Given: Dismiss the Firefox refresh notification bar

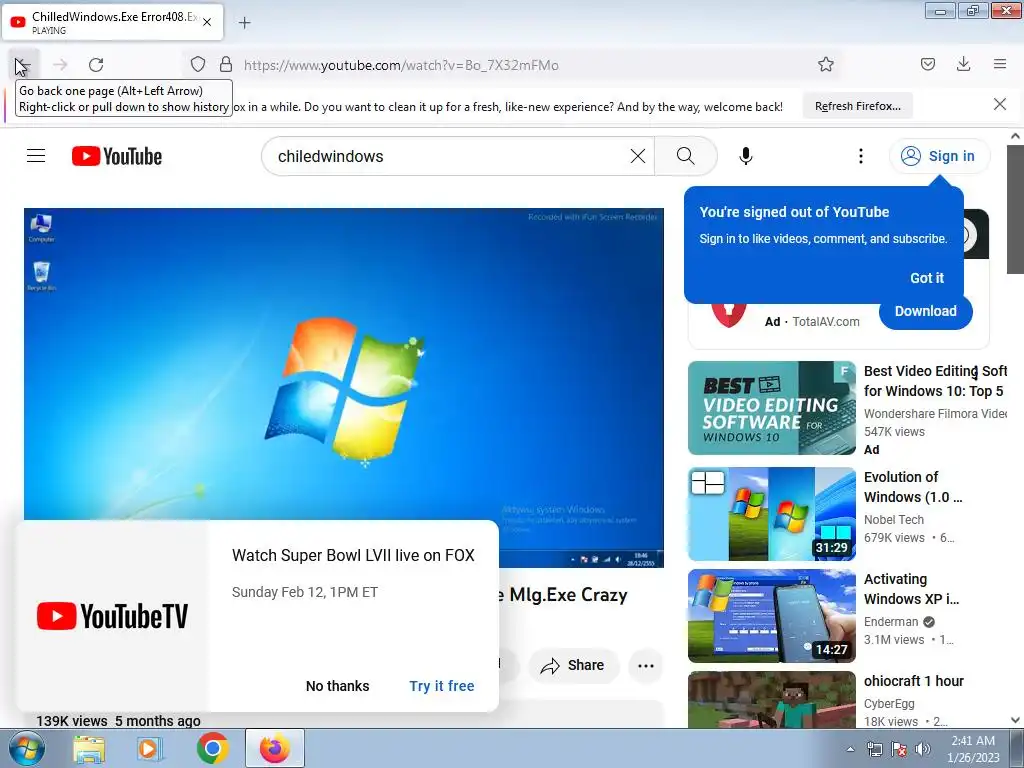Looking at the screenshot, I should [x=1000, y=104].
